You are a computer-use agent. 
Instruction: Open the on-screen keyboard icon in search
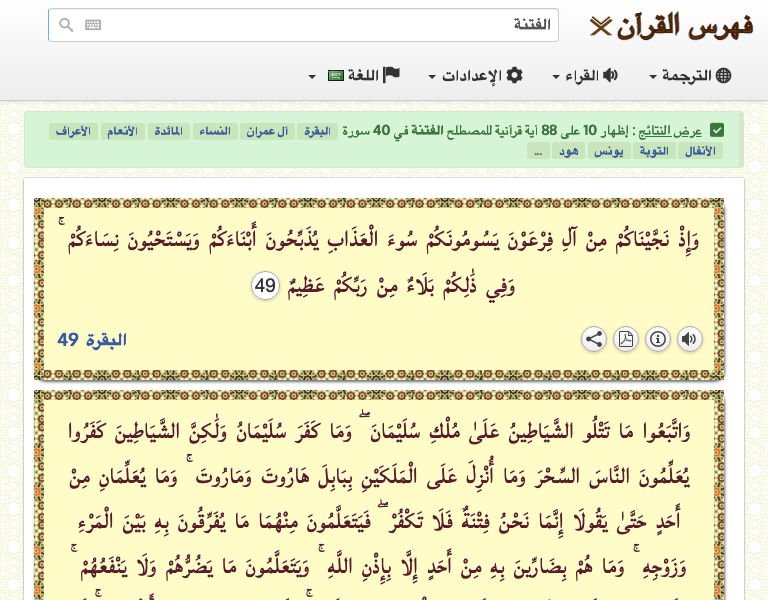93,25
